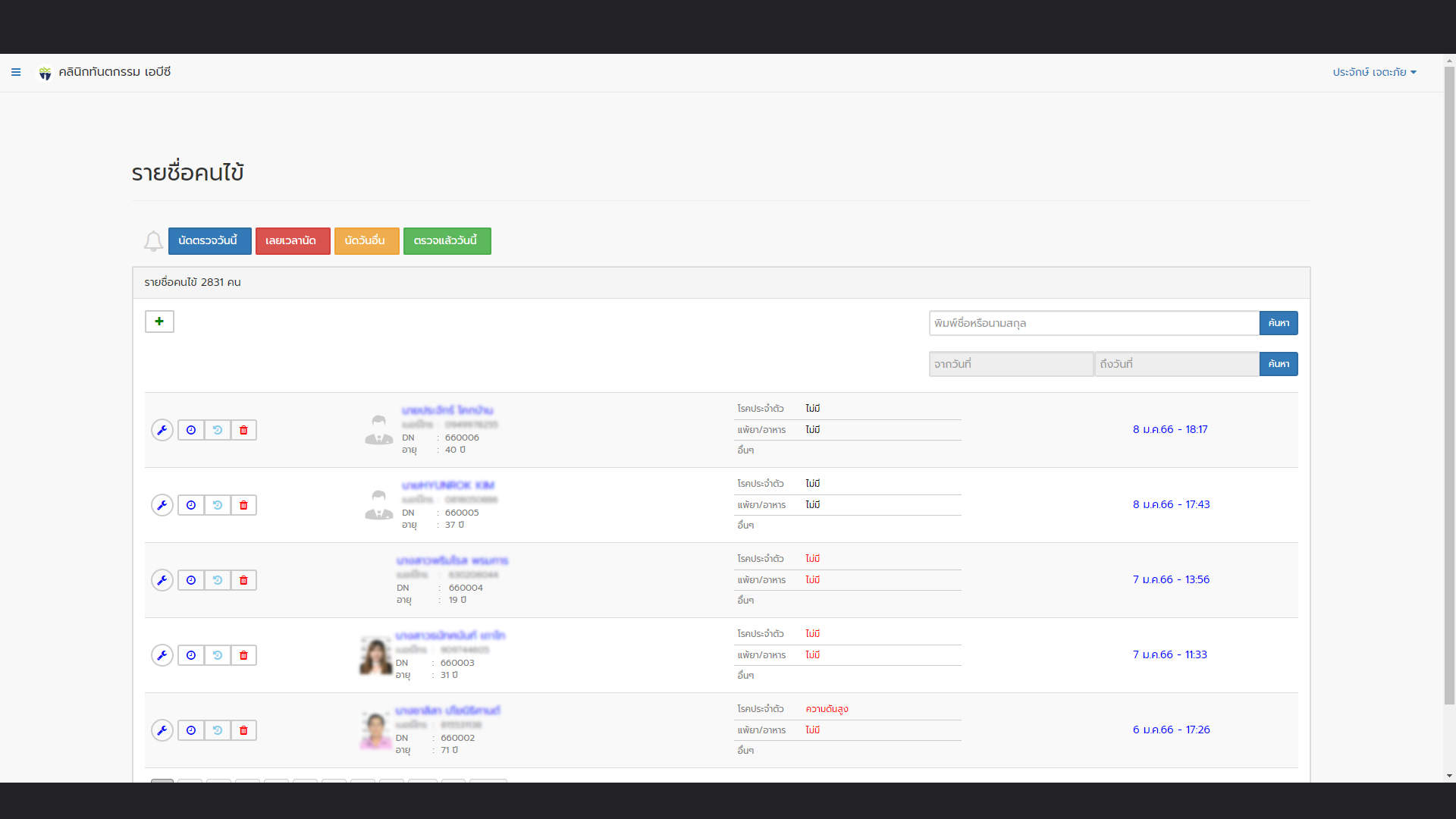The width and height of the screenshot is (1456, 819).
Task: Toggle the hamburger sidebar menu
Action: click(x=16, y=72)
